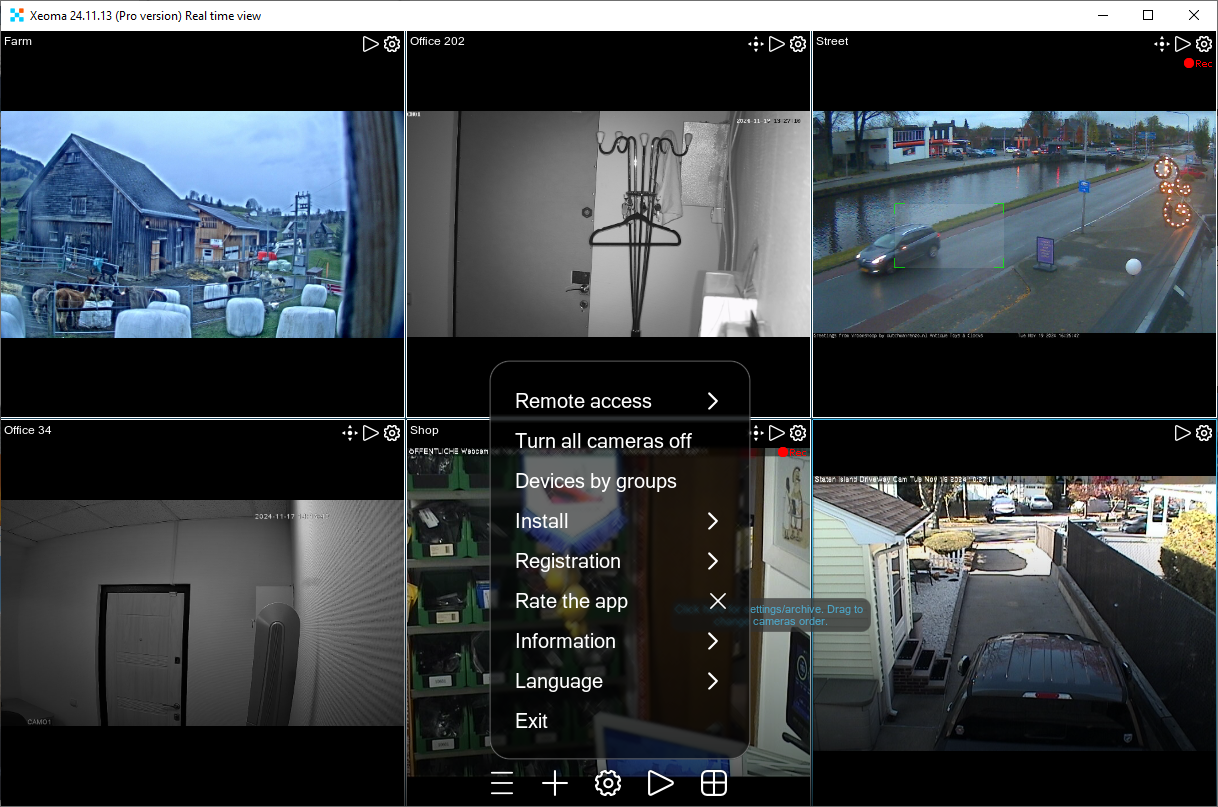Open the Shop camera settings gear
1218x807 pixels.
(798, 433)
